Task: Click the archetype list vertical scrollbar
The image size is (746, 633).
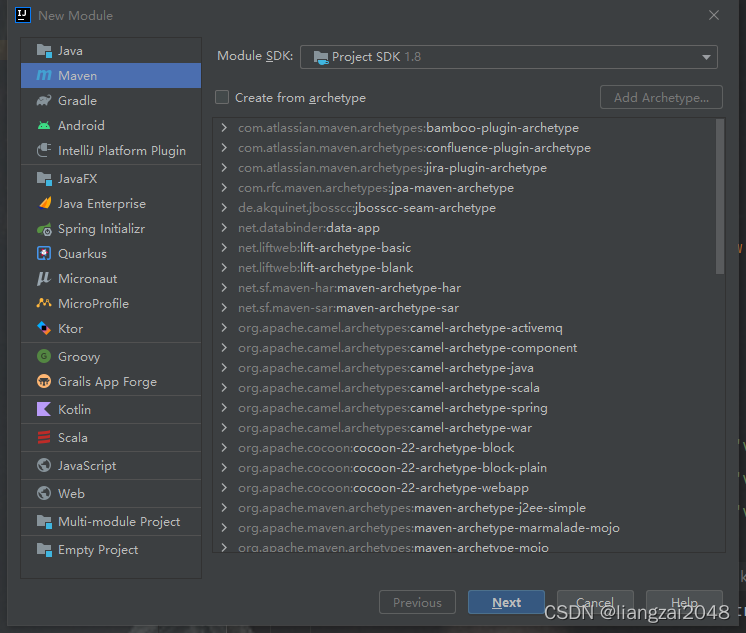Action: (720, 196)
